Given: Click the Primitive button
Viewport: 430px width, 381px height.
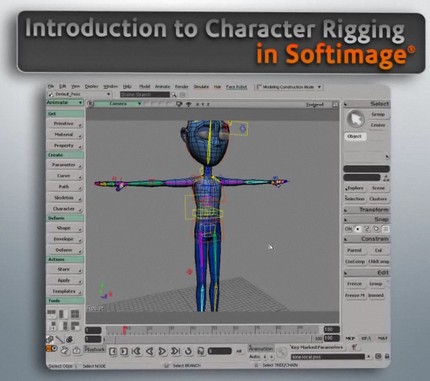Looking at the screenshot, I should point(64,124).
